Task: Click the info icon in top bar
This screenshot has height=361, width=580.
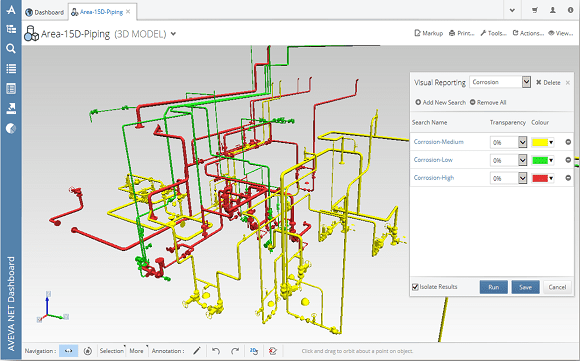Action: (570, 10)
